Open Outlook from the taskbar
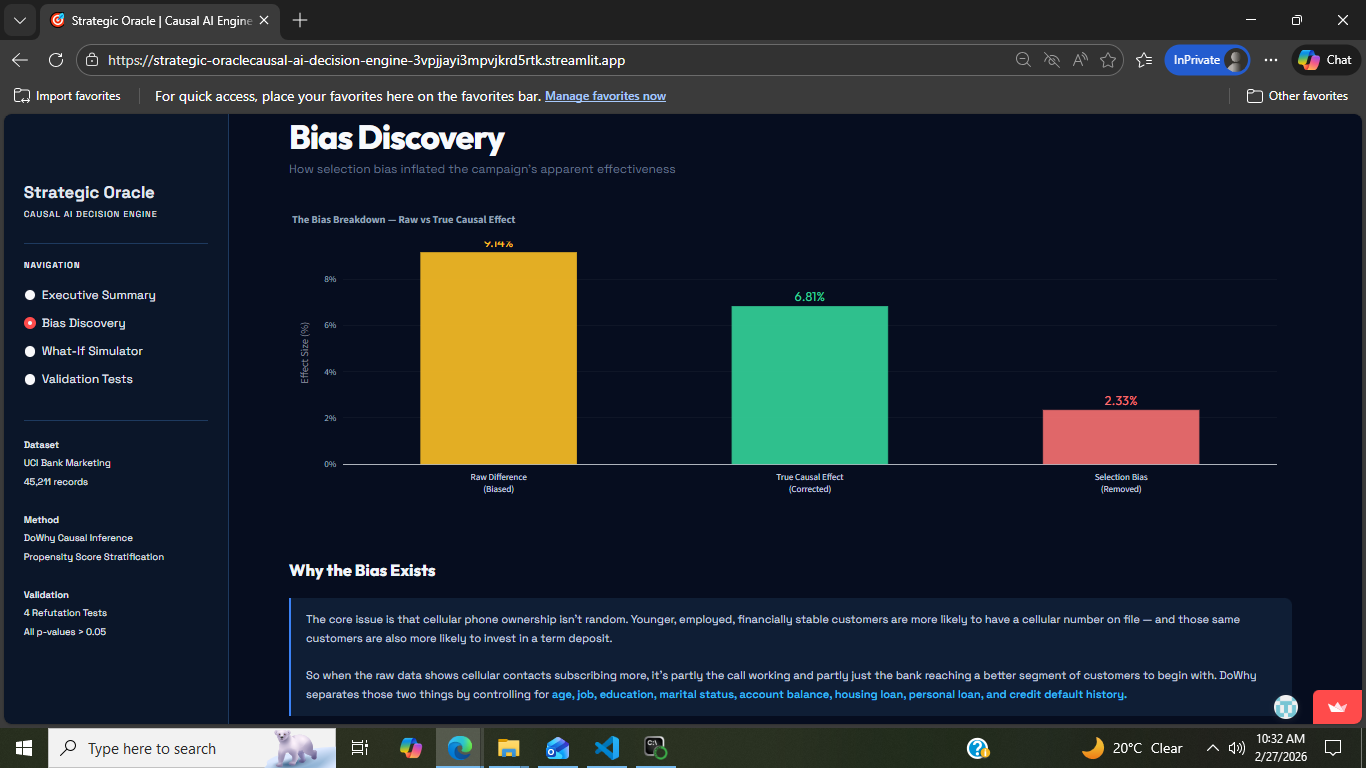 (x=558, y=748)
